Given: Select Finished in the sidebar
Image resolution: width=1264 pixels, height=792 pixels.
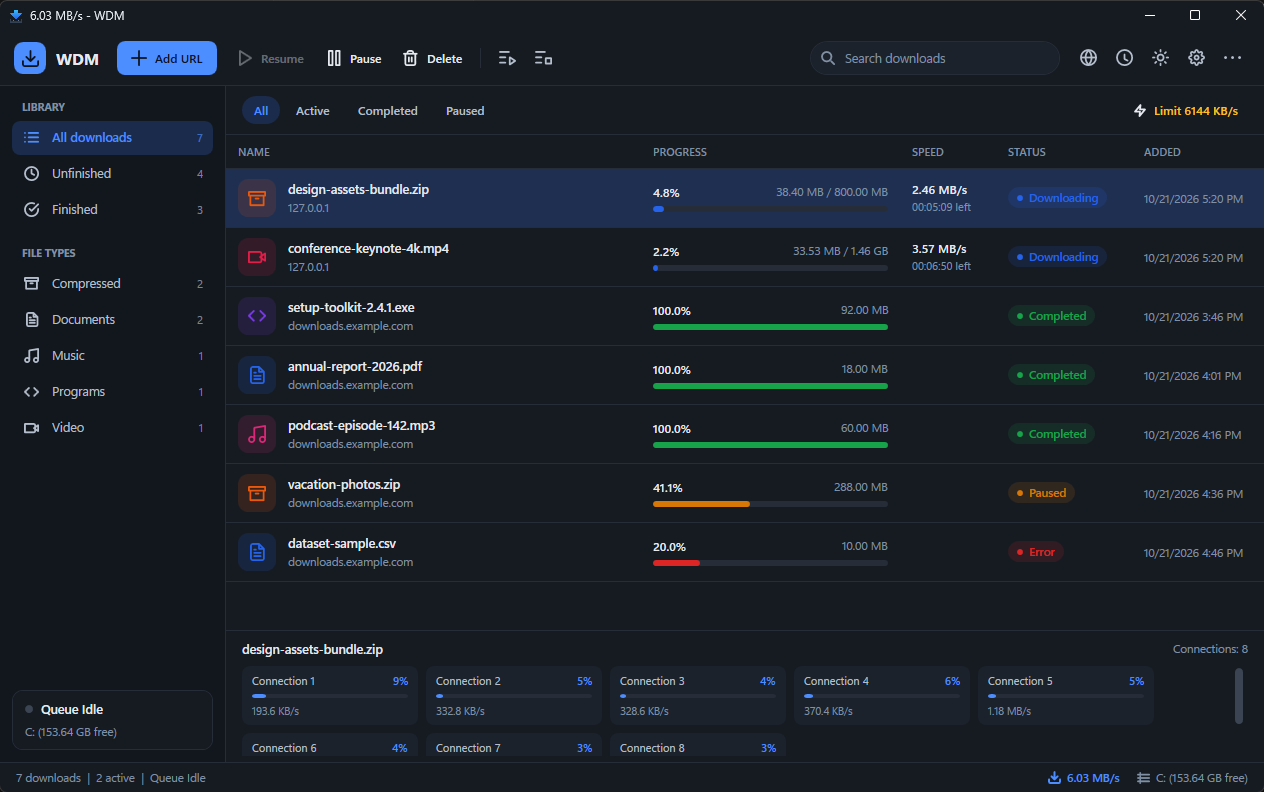Looking at the screenshot, I should (112, 210).
